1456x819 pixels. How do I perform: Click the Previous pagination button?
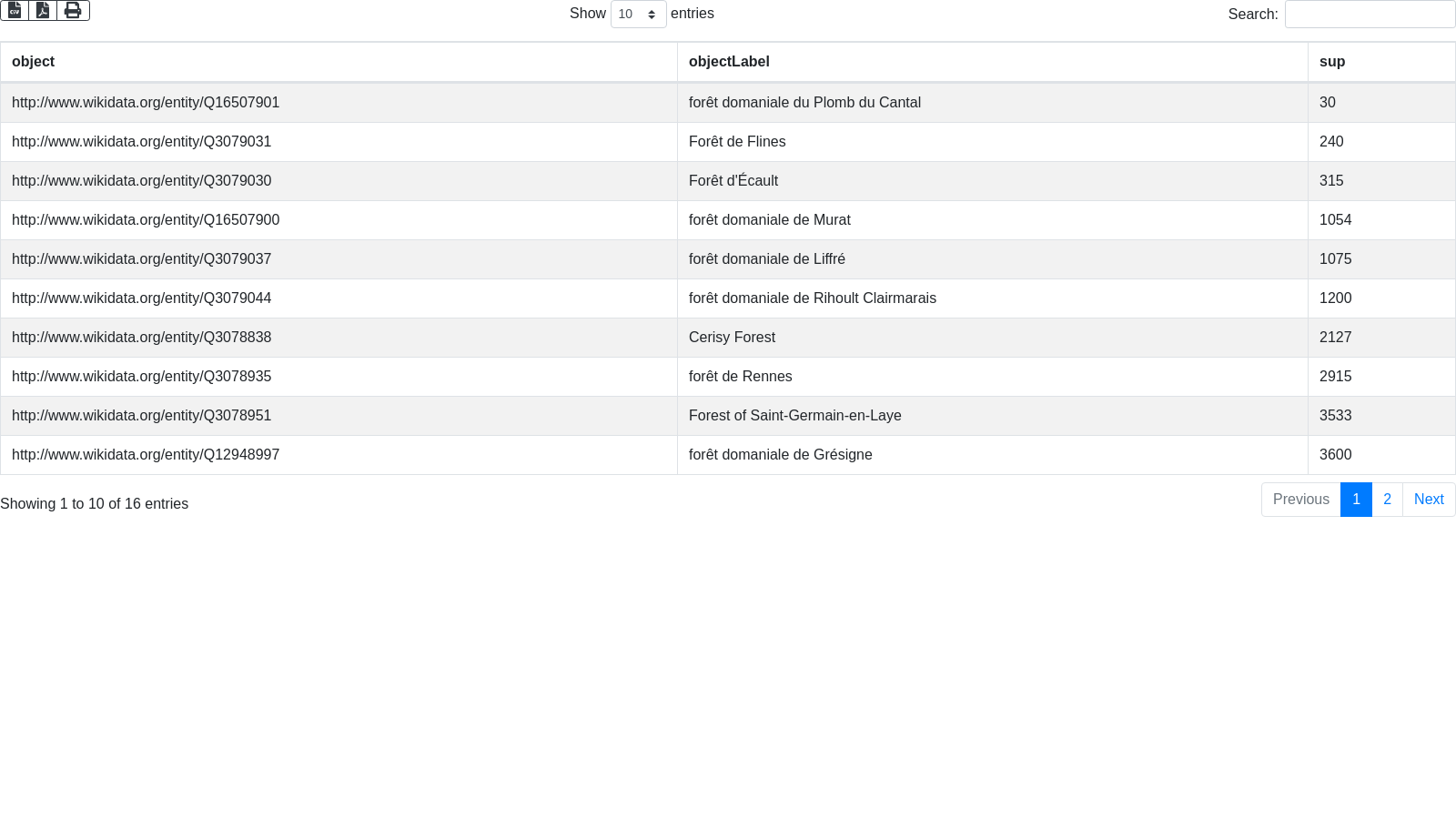(x=1300, y=500)
